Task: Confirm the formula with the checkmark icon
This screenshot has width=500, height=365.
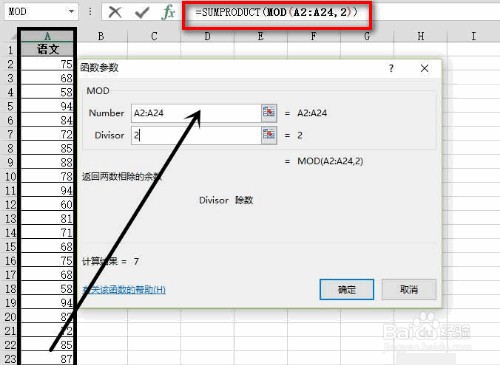Action: tap(142, 13)
